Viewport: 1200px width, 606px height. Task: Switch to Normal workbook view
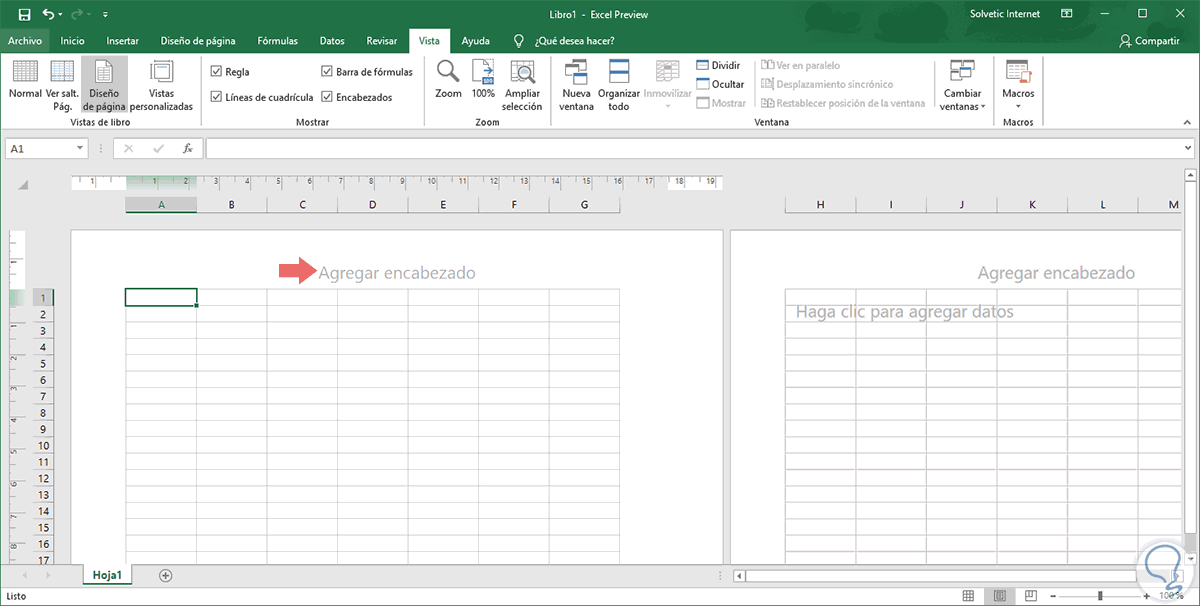25,80
